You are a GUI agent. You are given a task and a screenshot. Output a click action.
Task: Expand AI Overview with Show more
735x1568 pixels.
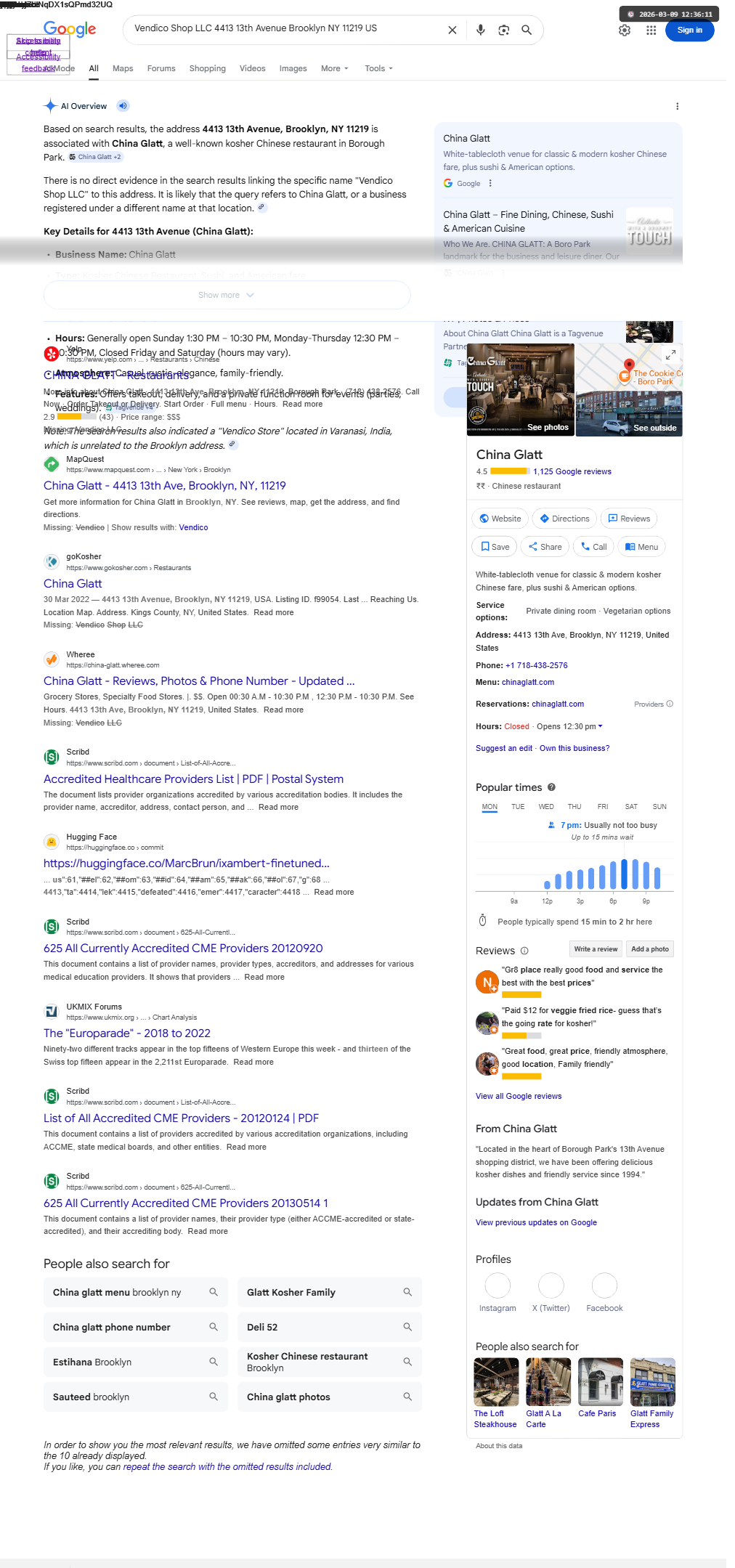click(227, 295)
